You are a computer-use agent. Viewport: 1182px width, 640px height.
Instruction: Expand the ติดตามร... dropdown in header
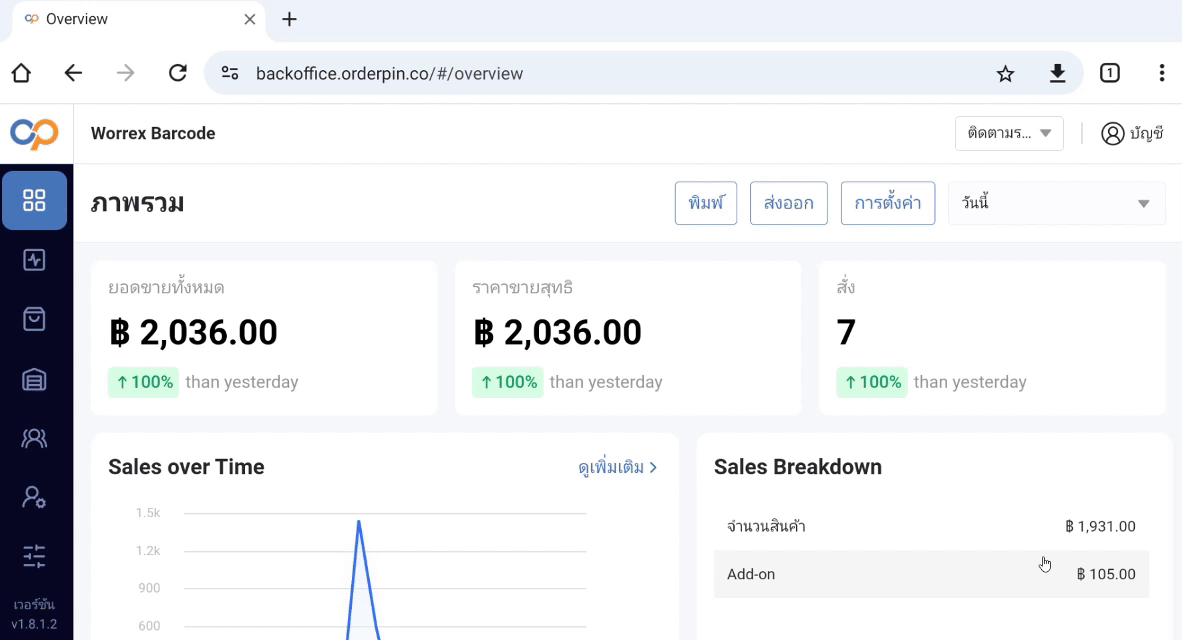(1009, 133)
